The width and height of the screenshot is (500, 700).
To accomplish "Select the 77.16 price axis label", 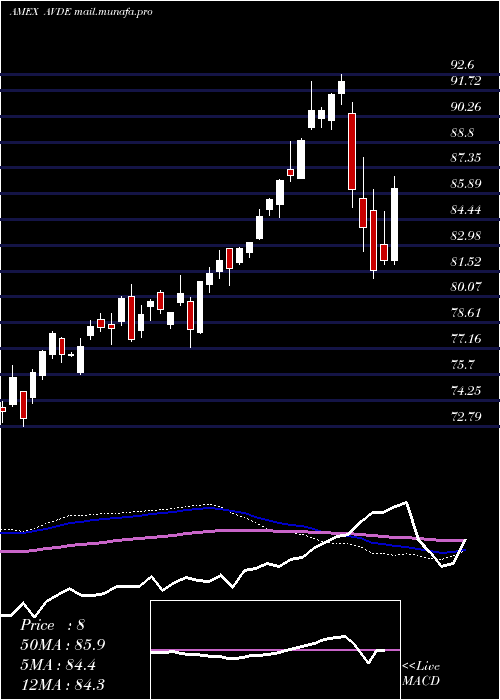I will click(466, 338).
